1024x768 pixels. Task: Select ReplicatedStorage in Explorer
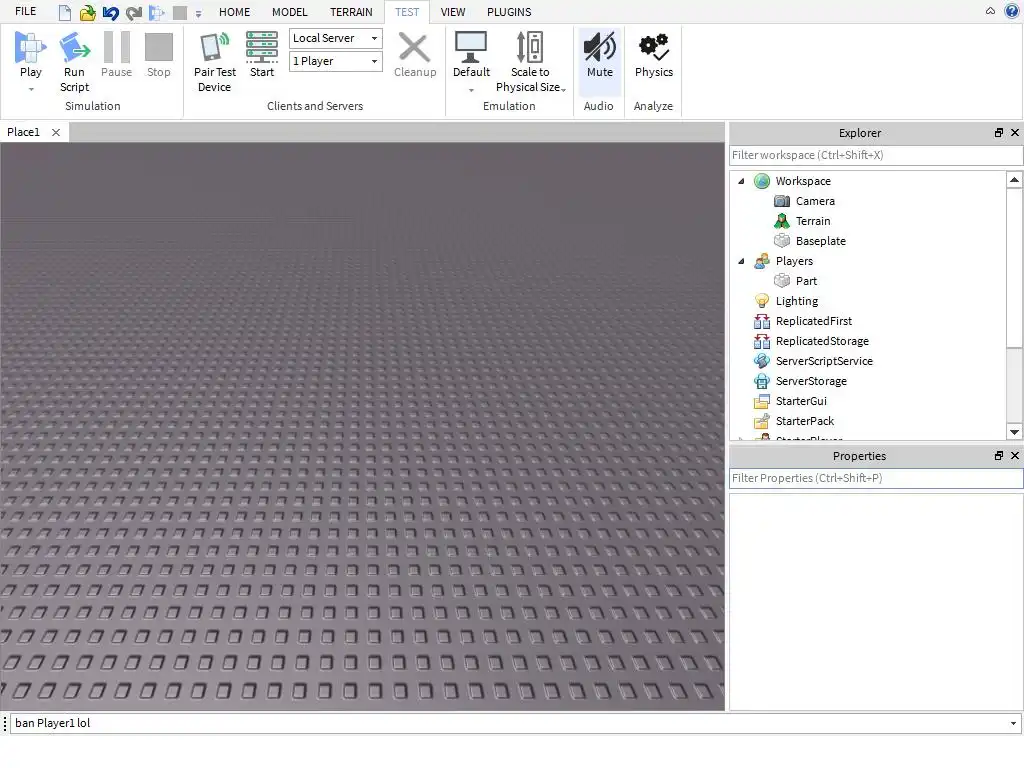pos(822,341)
